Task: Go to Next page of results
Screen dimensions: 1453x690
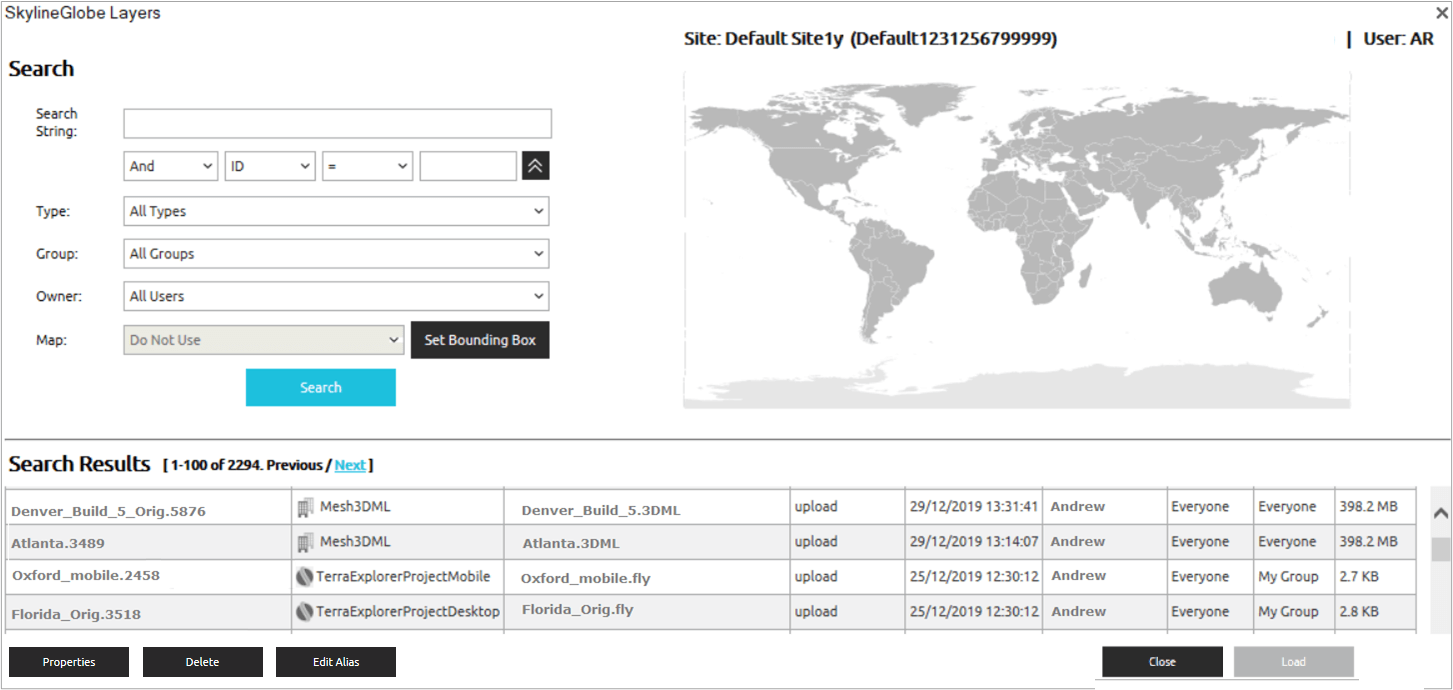Action: tap(350, 465)
